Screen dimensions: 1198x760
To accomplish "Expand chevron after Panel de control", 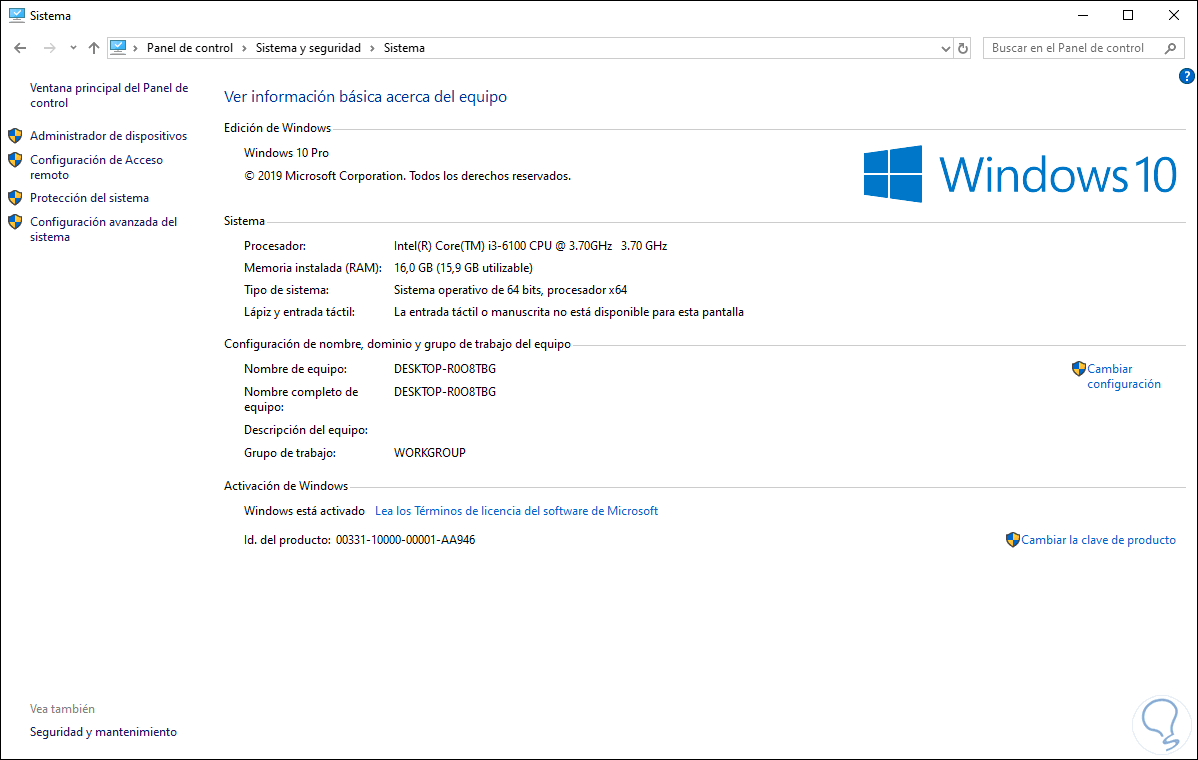I will (x=244, y=48).
